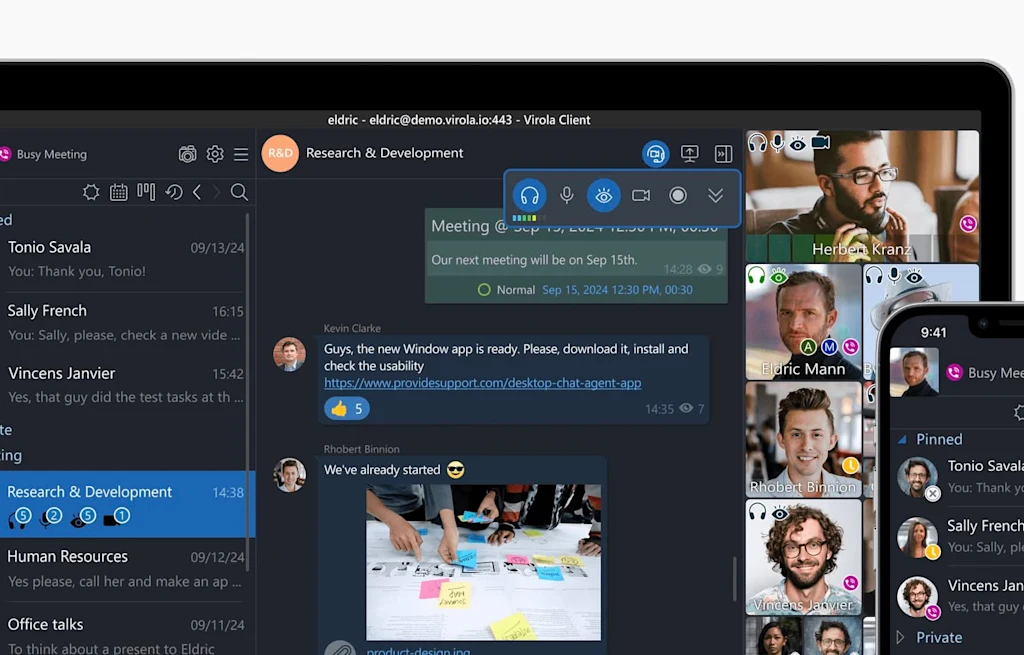1024x655 pixels.
Task: Start recording with the round record button
Action: pos(678,195)
